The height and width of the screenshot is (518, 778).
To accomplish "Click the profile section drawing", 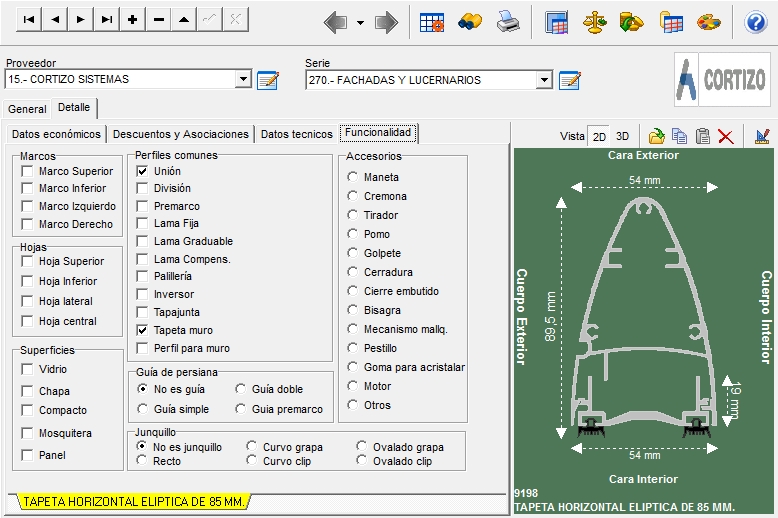I will [644, 318].
